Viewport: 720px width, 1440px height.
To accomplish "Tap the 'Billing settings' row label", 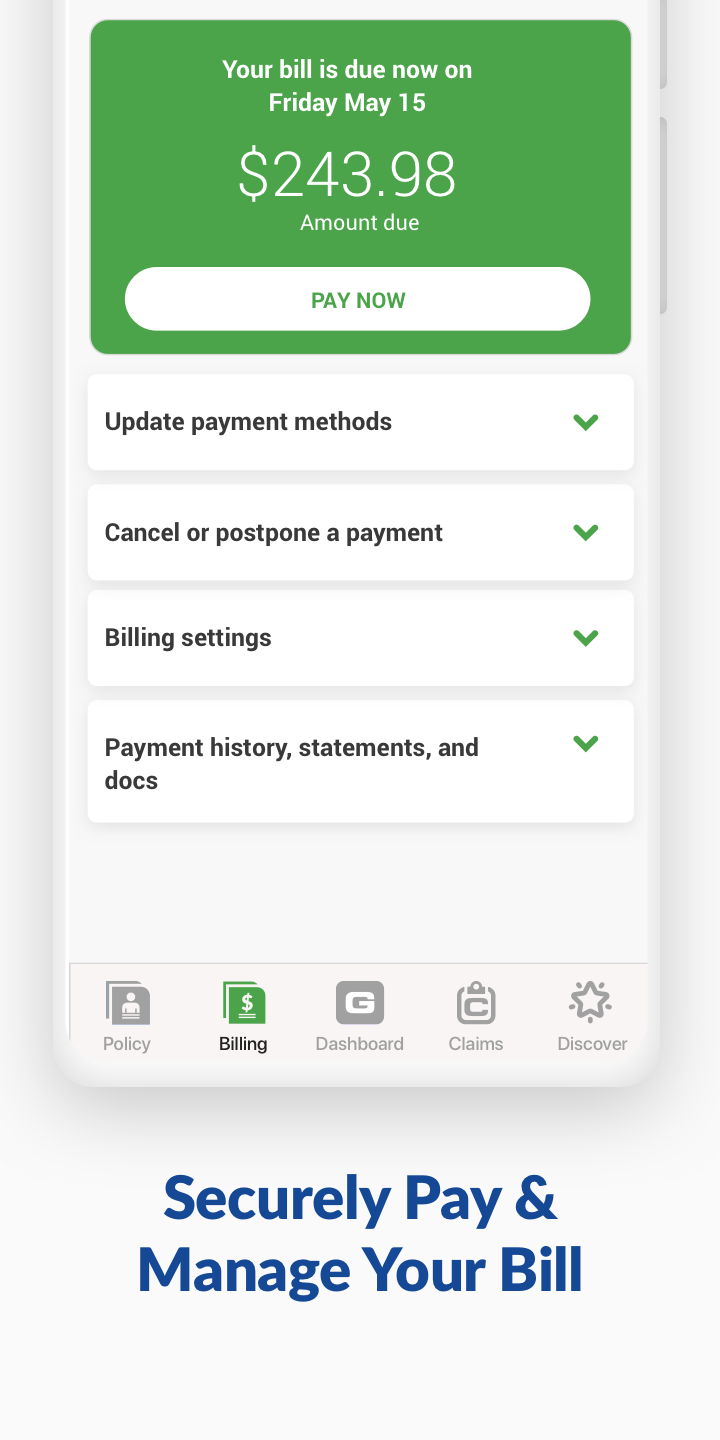I will coord(188,638).
